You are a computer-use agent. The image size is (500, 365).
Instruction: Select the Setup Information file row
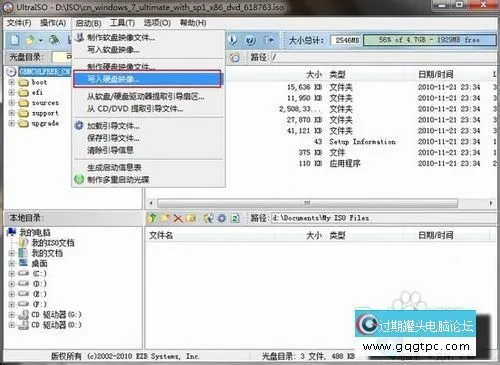(x=363, y=142)
